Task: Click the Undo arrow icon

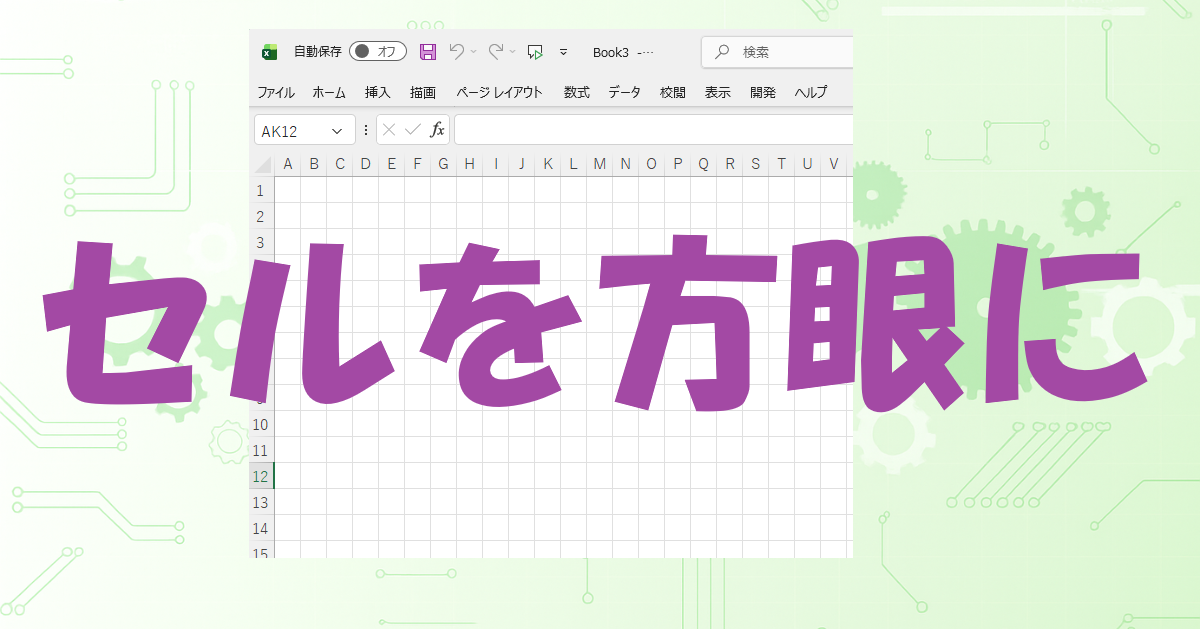Action: click(457, 52)
